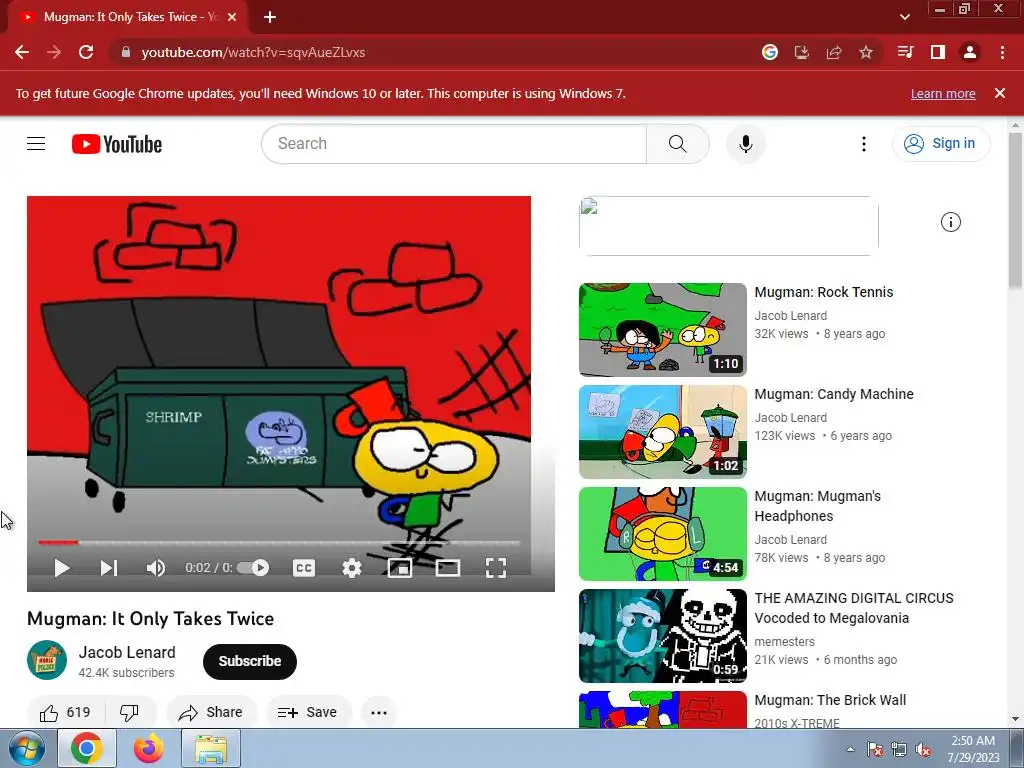
Task: Enter full screen mode
Action: click(496, 568)
